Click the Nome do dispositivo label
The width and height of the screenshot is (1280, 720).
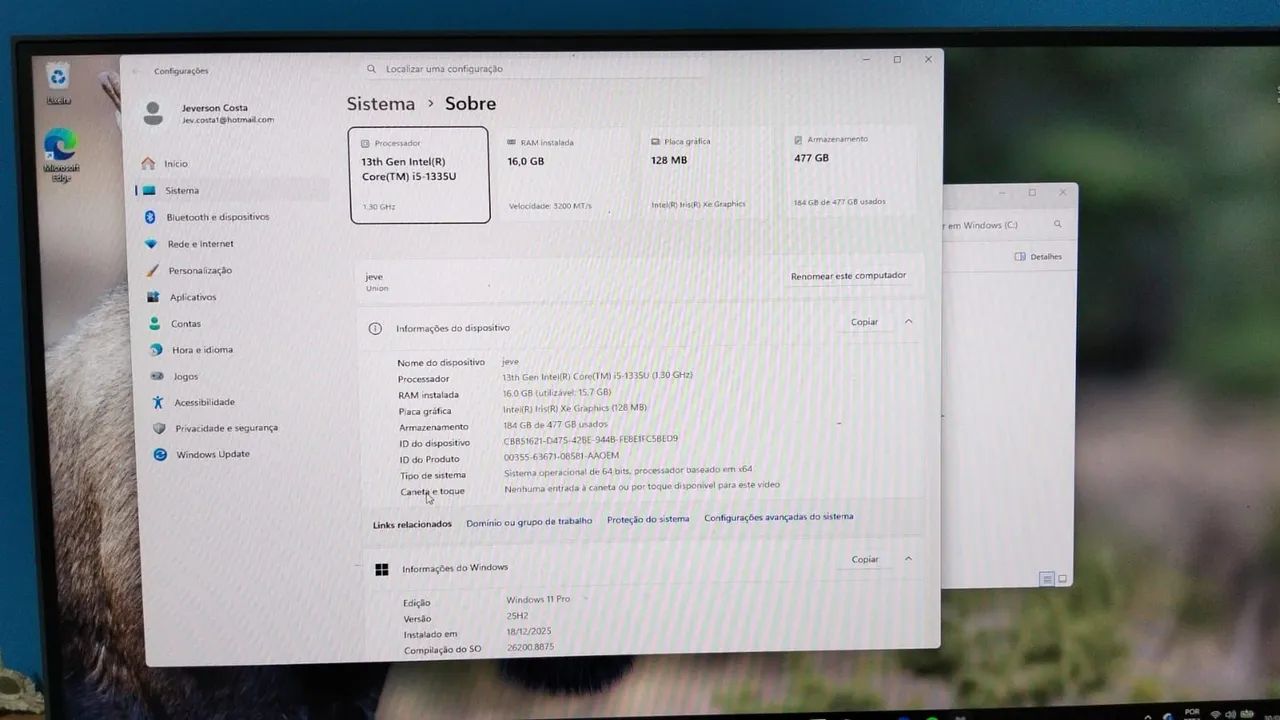pos(441,363)
